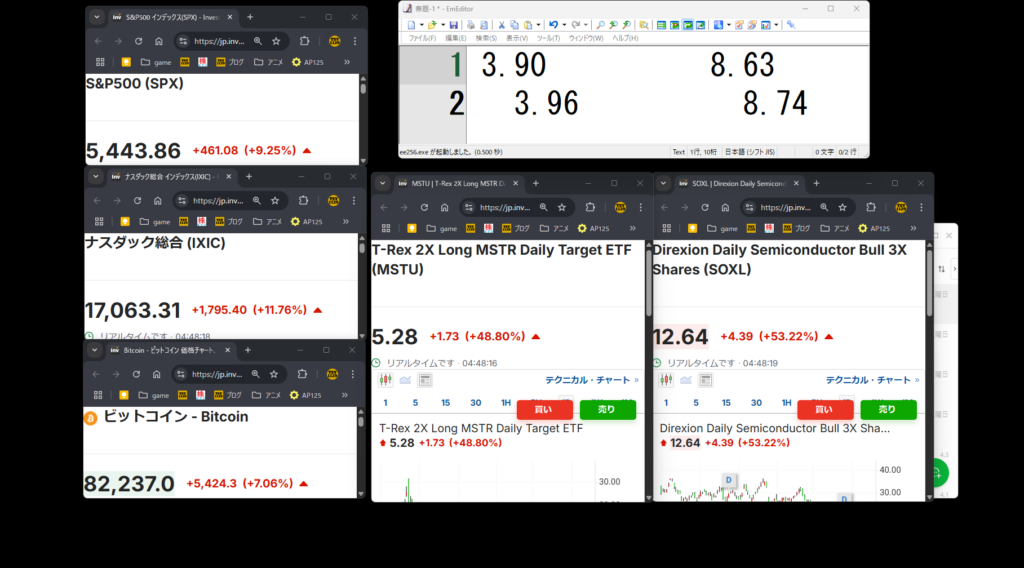Toggle Wrap by Page in EmEditor toolbar
1024x568 pixels.
(701, 25)
